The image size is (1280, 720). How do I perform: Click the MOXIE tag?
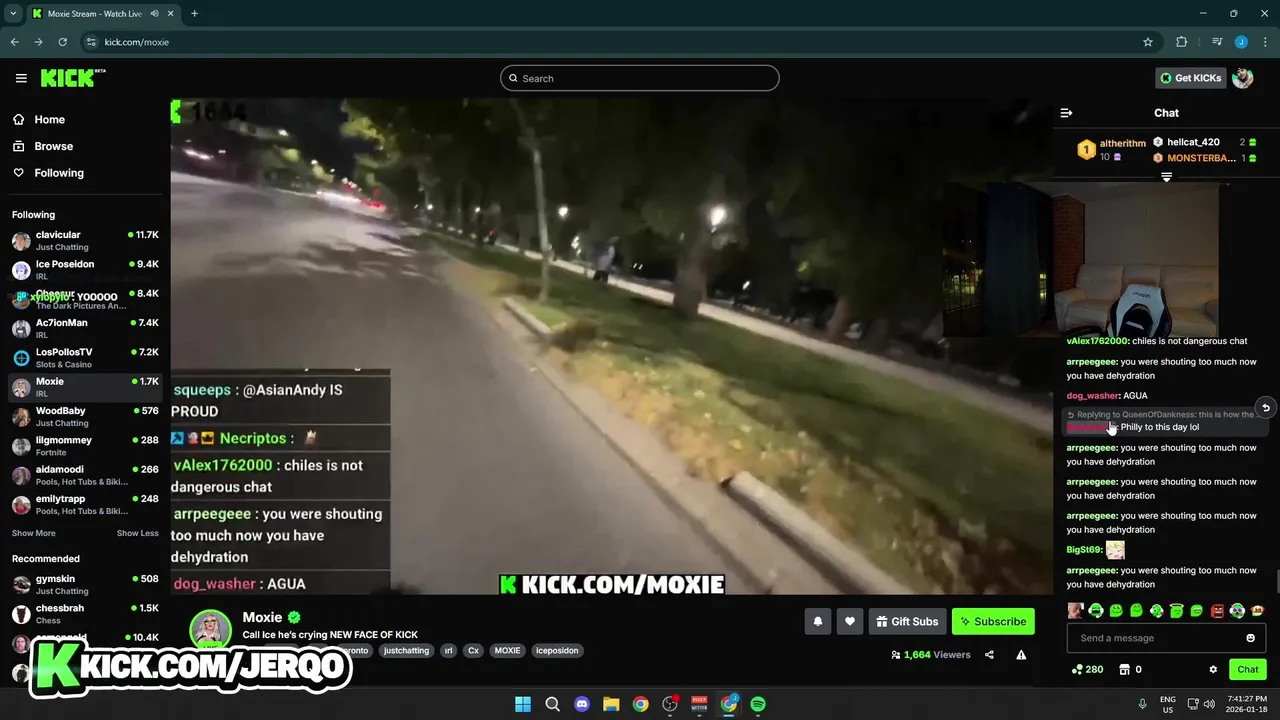click(x=507, y=650)
